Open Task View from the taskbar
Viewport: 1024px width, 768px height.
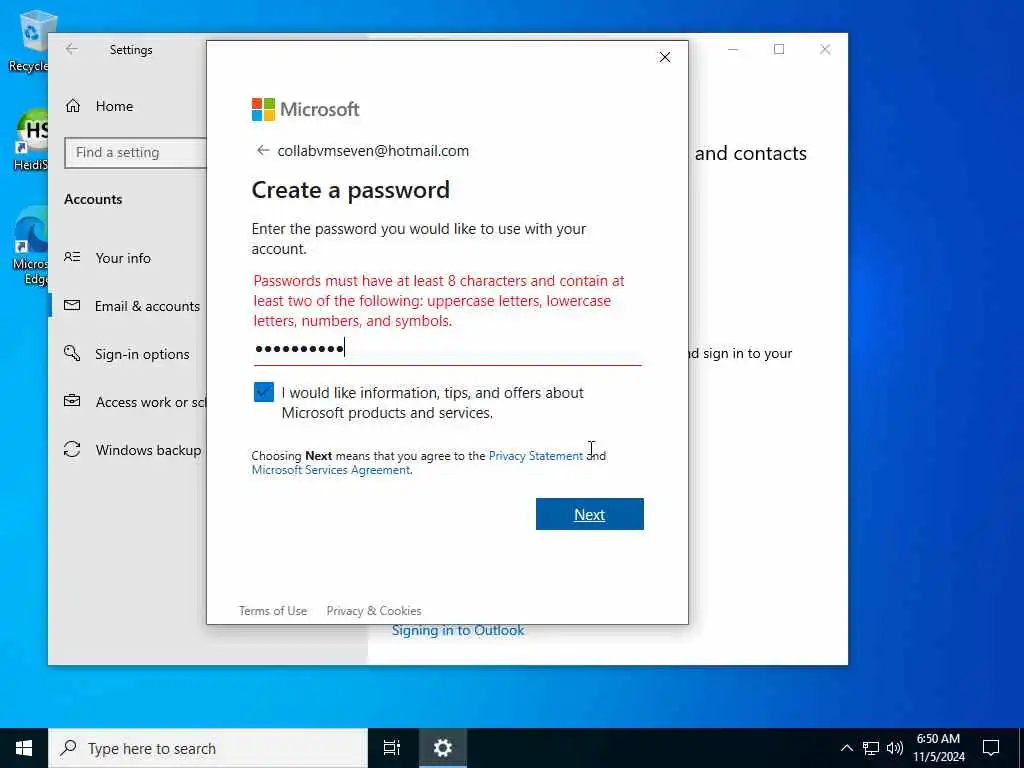tap(392, 748)
